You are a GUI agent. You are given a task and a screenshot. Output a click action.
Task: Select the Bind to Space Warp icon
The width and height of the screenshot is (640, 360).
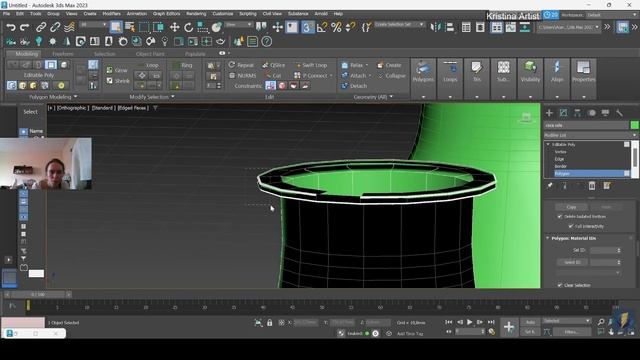[x=69, y=27]
